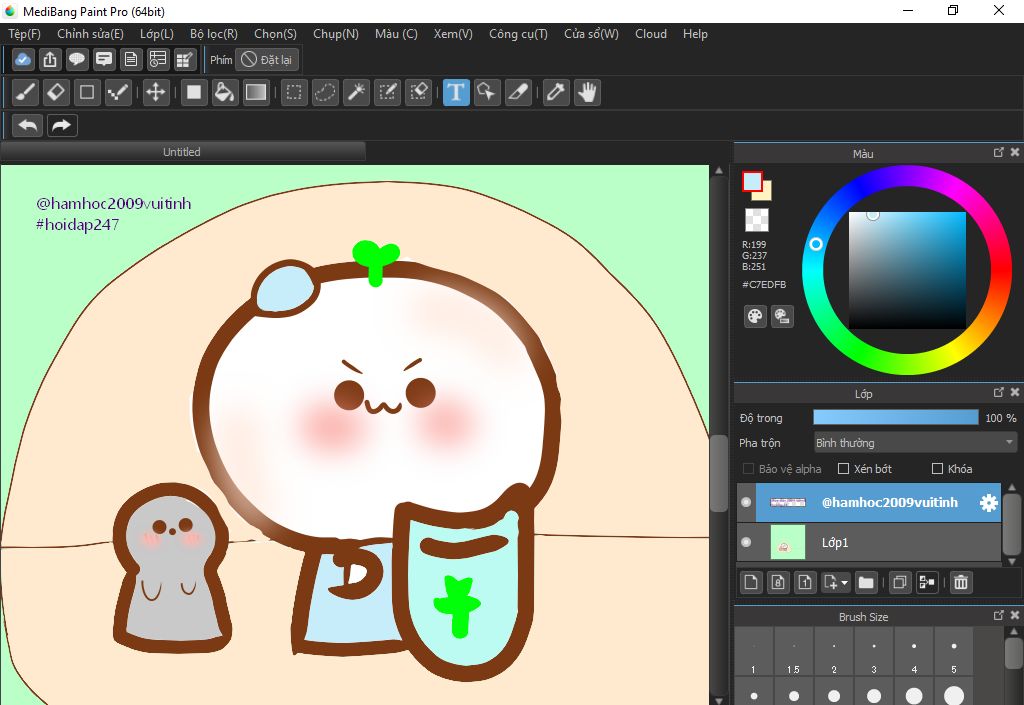Create a new layer folder
Screen dimensions: 1024x705
coord(866,582)
